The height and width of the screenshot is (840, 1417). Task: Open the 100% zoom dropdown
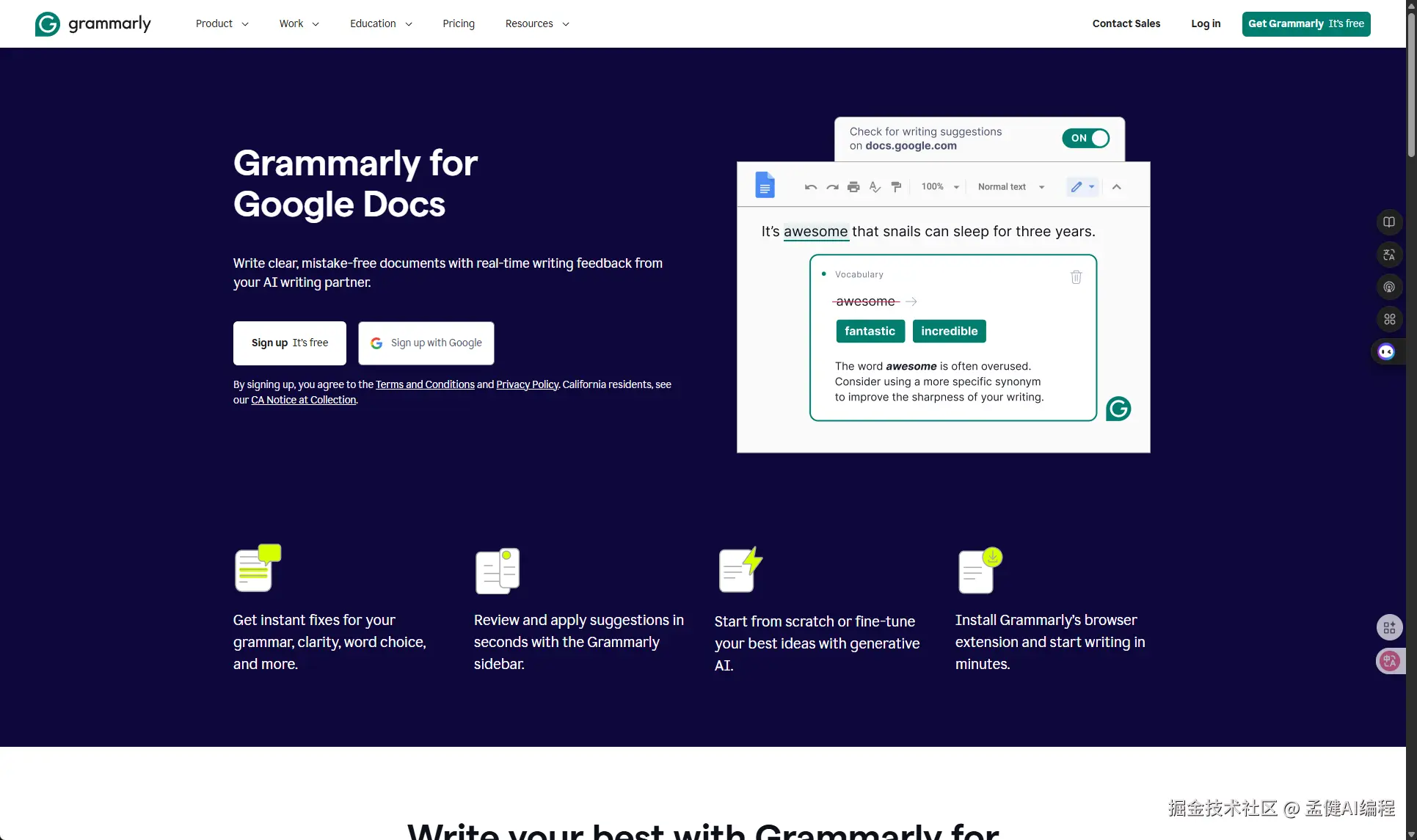939,187
